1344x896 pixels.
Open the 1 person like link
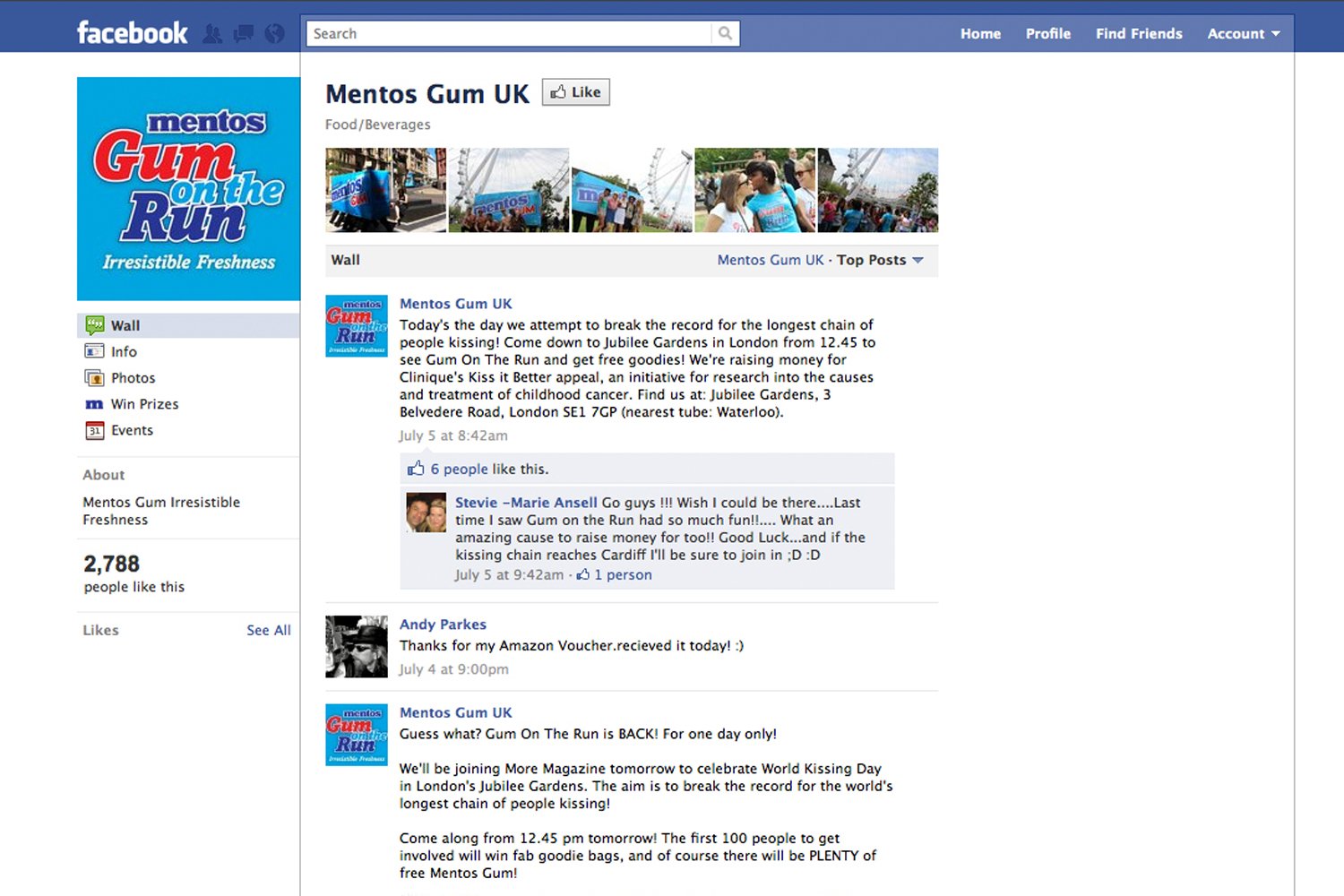point(624,574)
